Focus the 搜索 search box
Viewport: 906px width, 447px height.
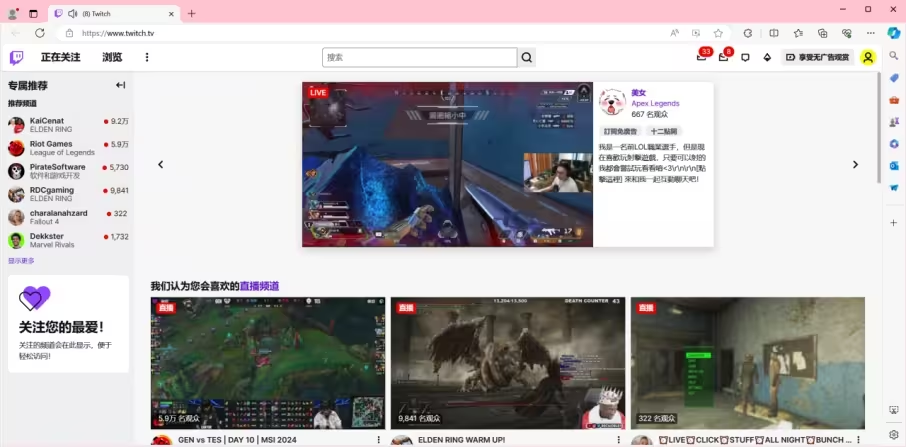(419, 57)
